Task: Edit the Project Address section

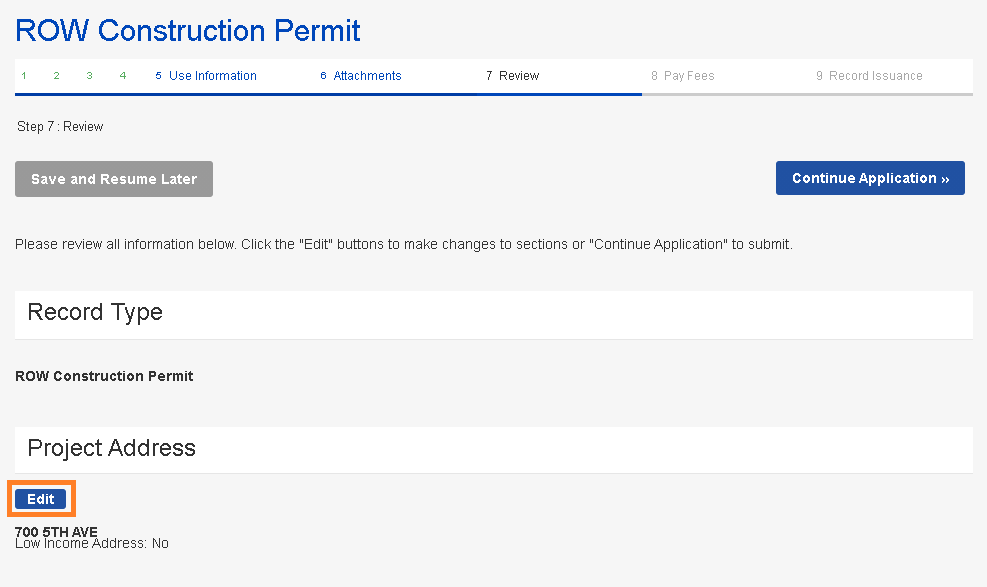Action: click(41, 499)
